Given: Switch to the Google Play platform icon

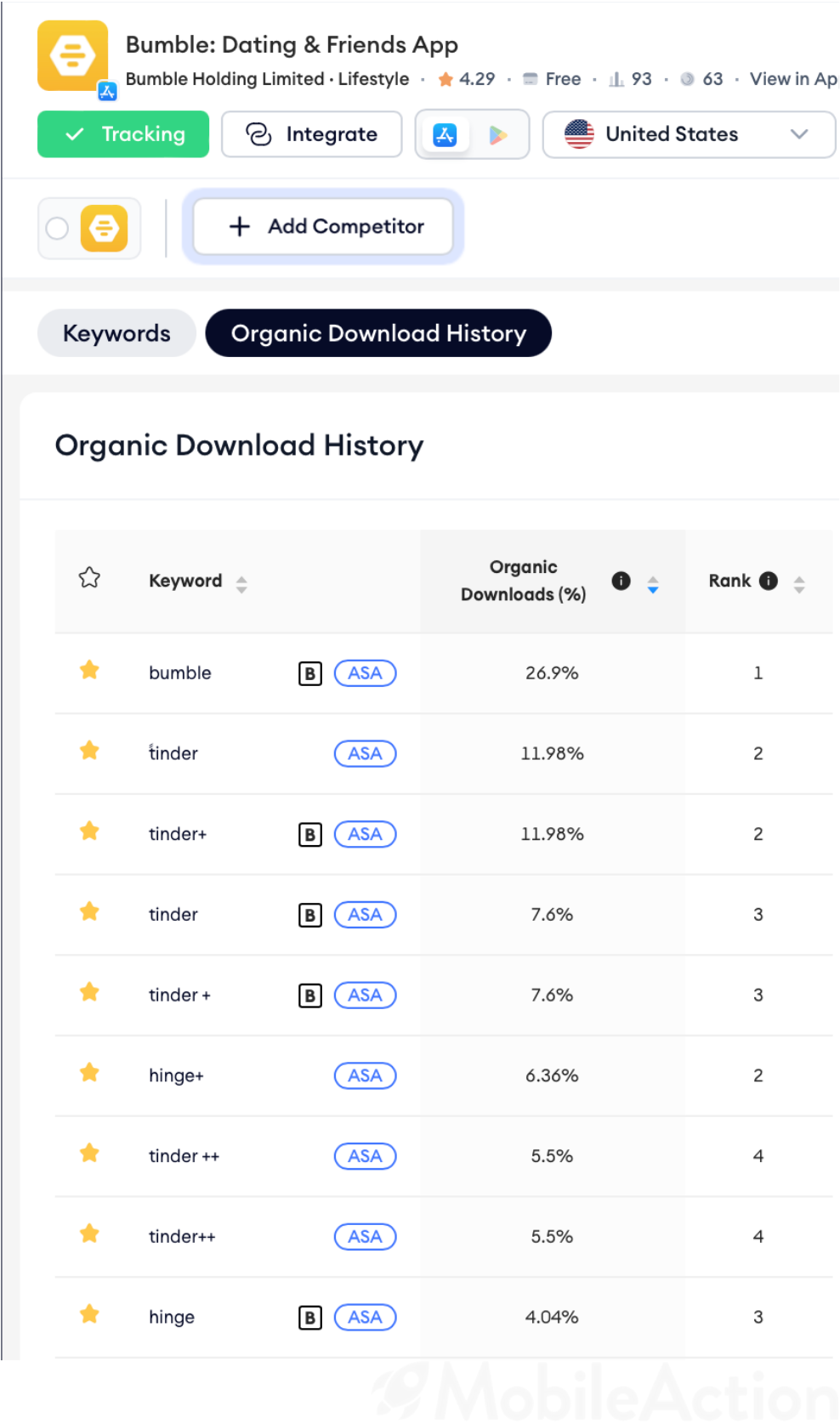Looking at the screenshot, I should tap(498, 134).
